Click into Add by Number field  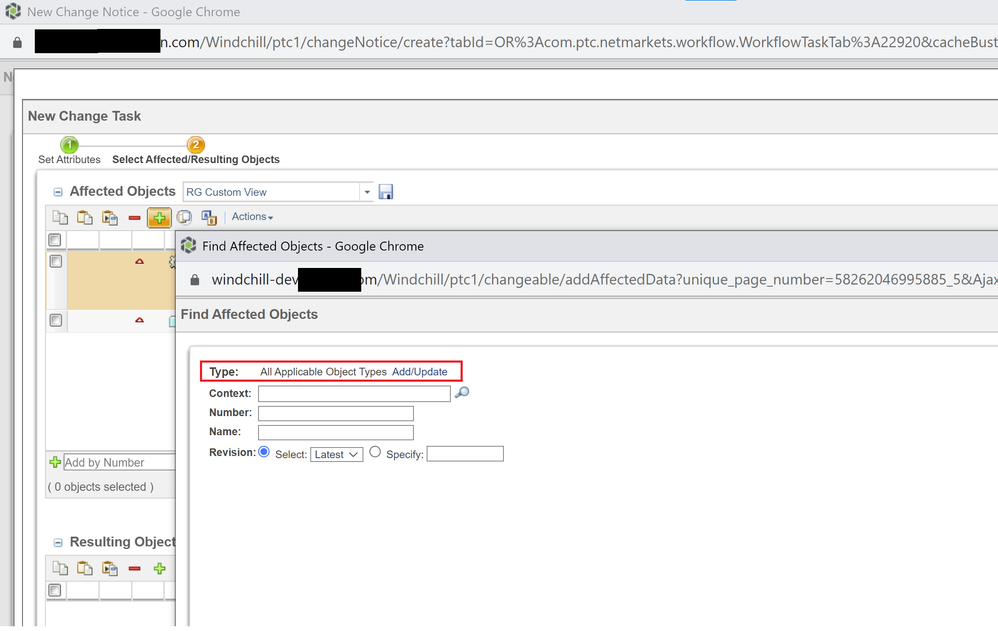tap(119, 462)
